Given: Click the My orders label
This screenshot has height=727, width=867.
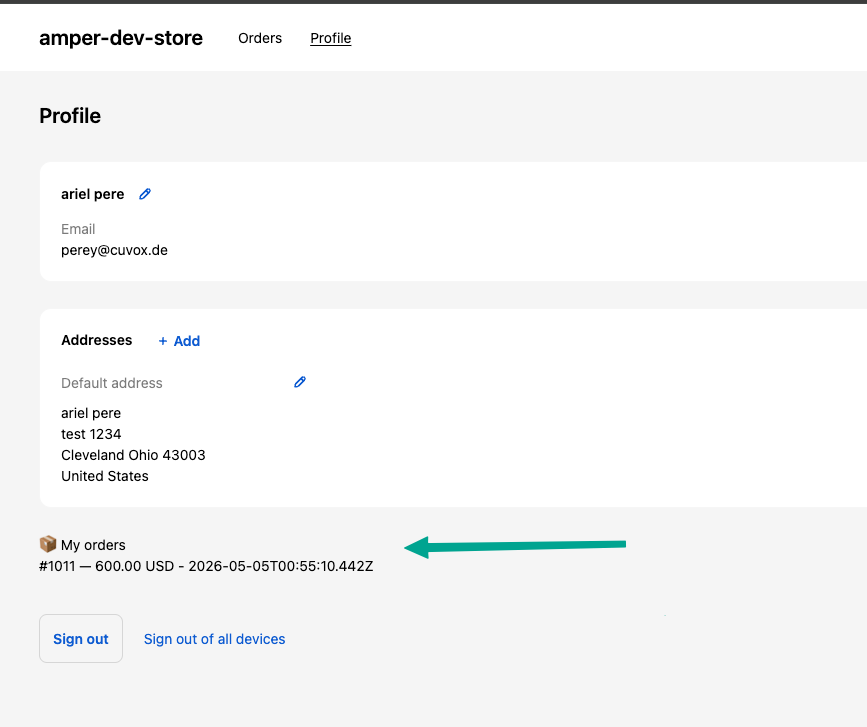Looking at the screenshot, I should (x=93, y=545).
